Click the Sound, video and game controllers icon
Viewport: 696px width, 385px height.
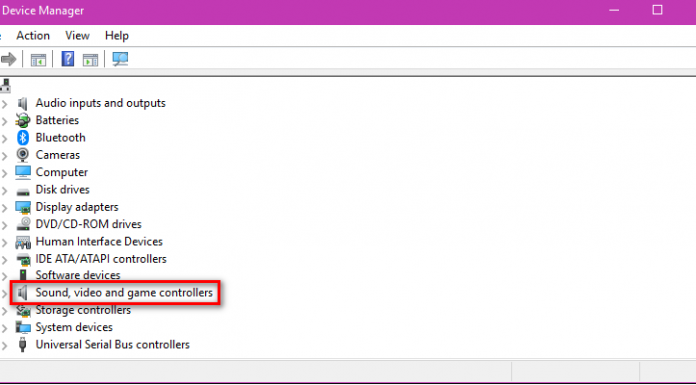pyautogui.click(x=23, y=293)
